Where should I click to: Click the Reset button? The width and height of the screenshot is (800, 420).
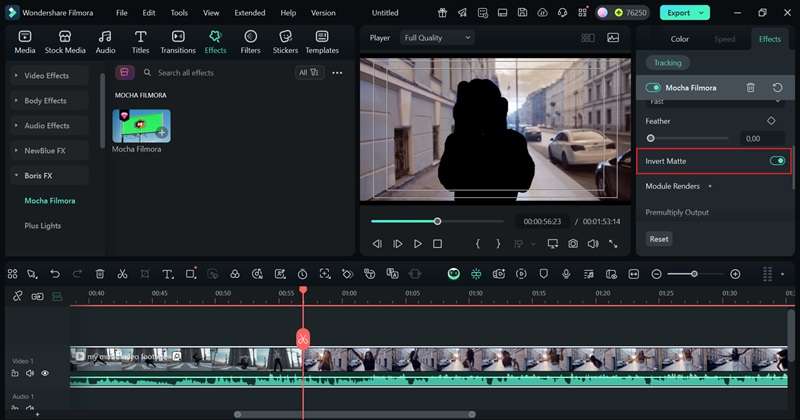pyautogui.click(x=659, y=239)
